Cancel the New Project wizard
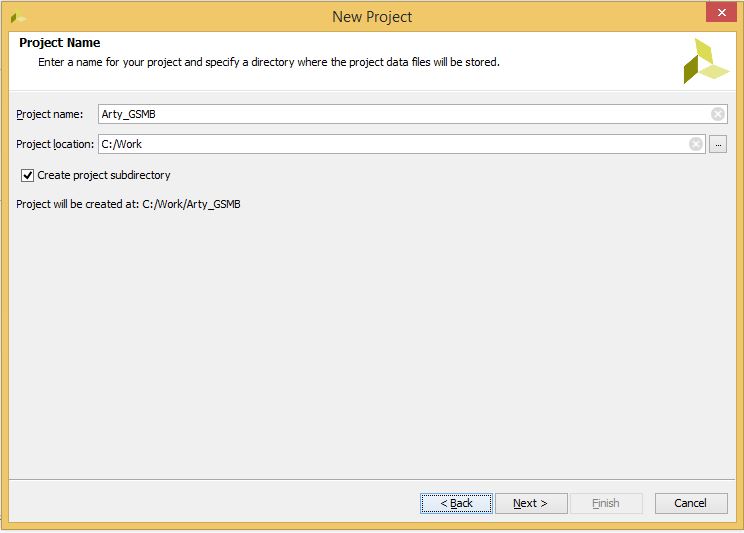This screenshot has width=744, height=533. point(690,503)
